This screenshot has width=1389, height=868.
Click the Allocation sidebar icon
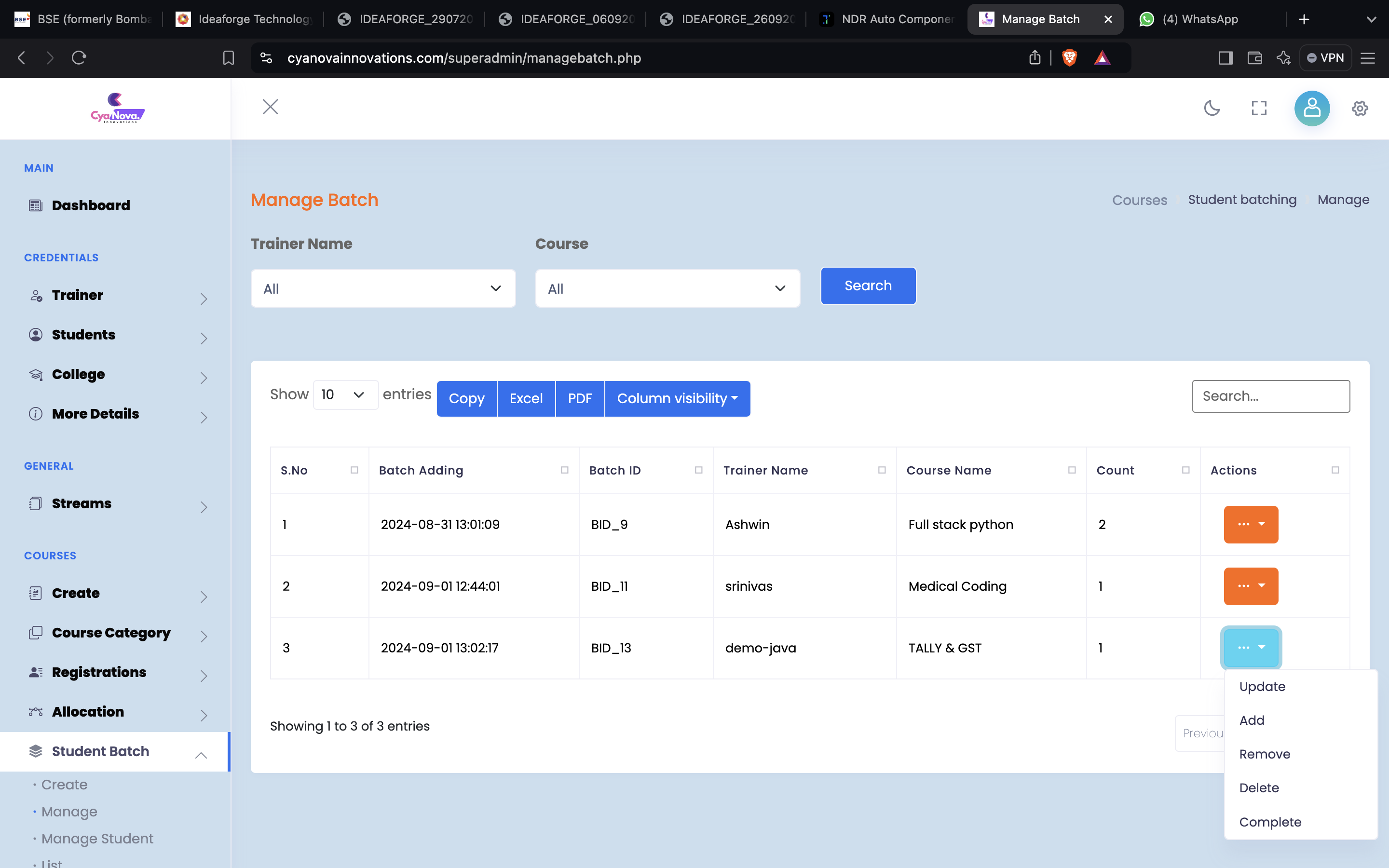[35, 711]
